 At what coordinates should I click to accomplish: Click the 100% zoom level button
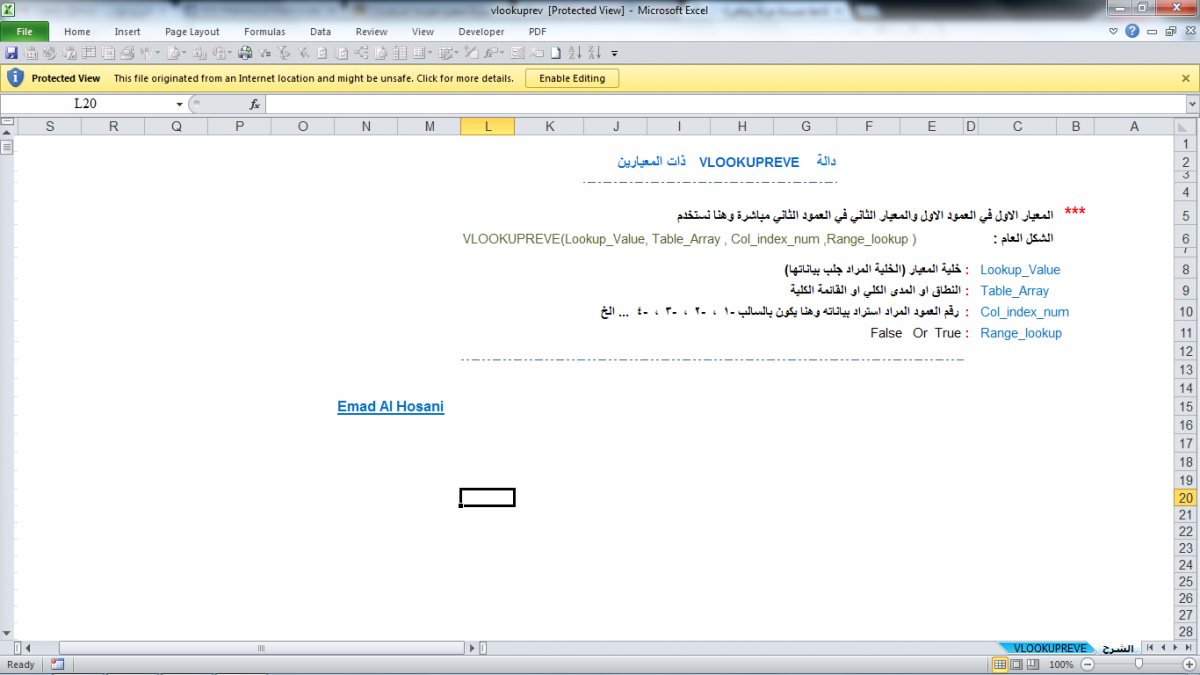[1061, 664]
